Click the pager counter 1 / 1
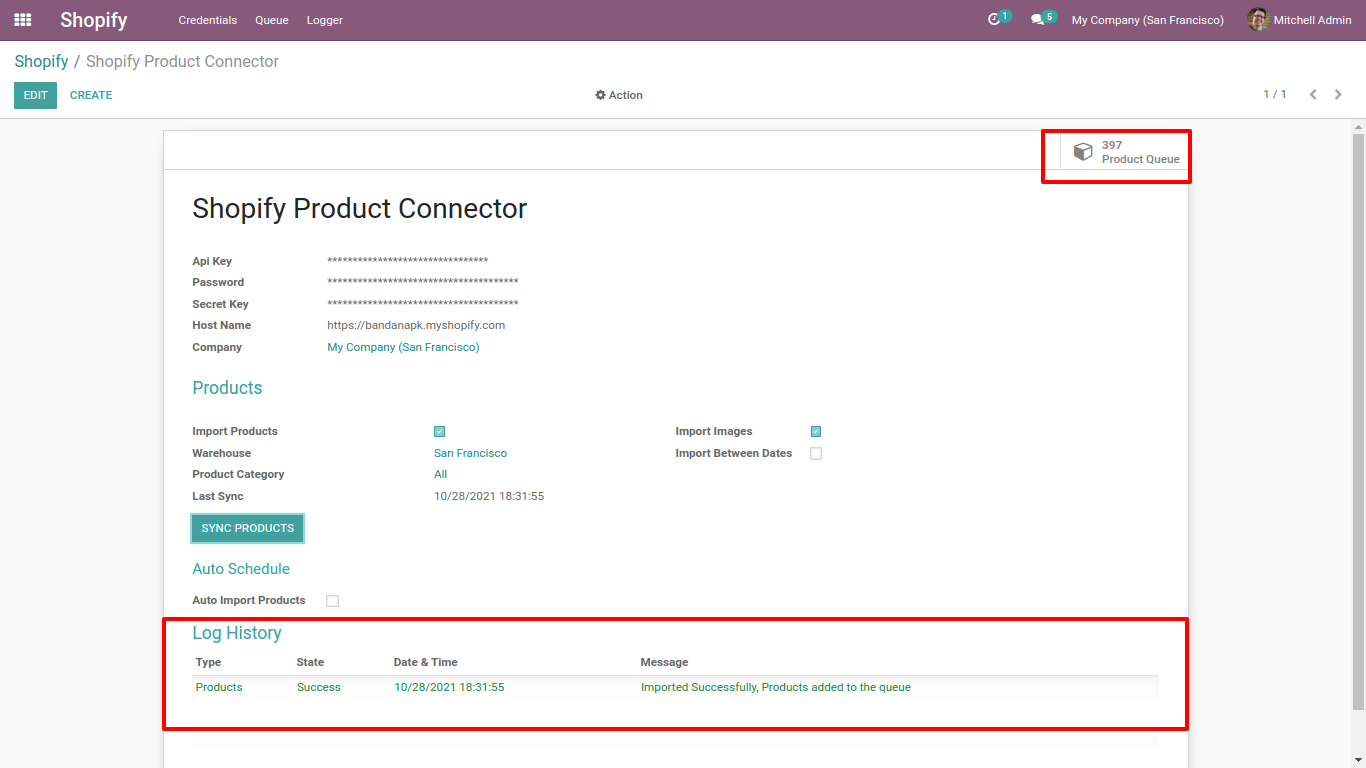The image size is (1366, 768). tap(1275, 94)
